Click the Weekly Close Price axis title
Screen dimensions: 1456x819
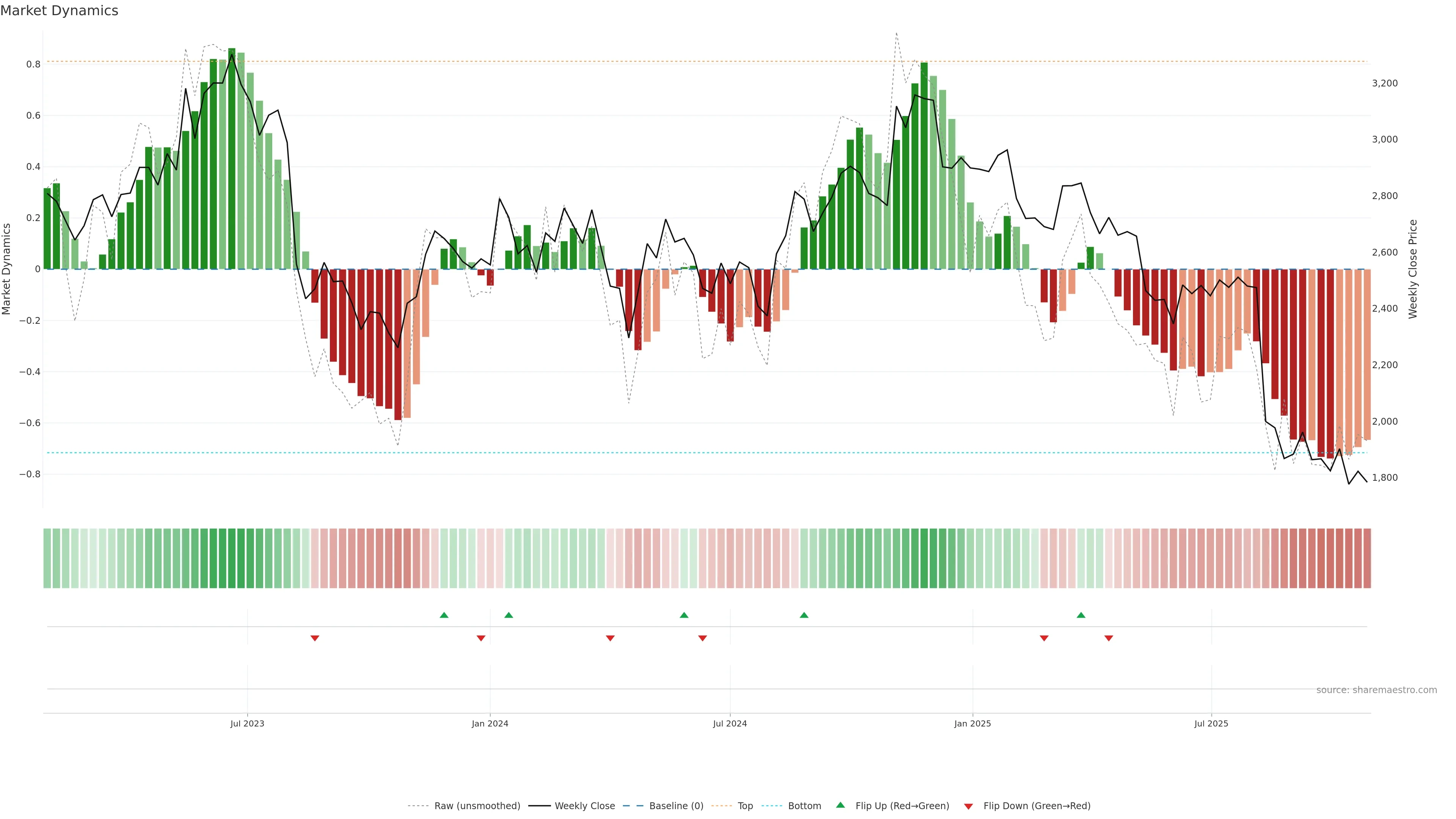(x=1412, y=269)
